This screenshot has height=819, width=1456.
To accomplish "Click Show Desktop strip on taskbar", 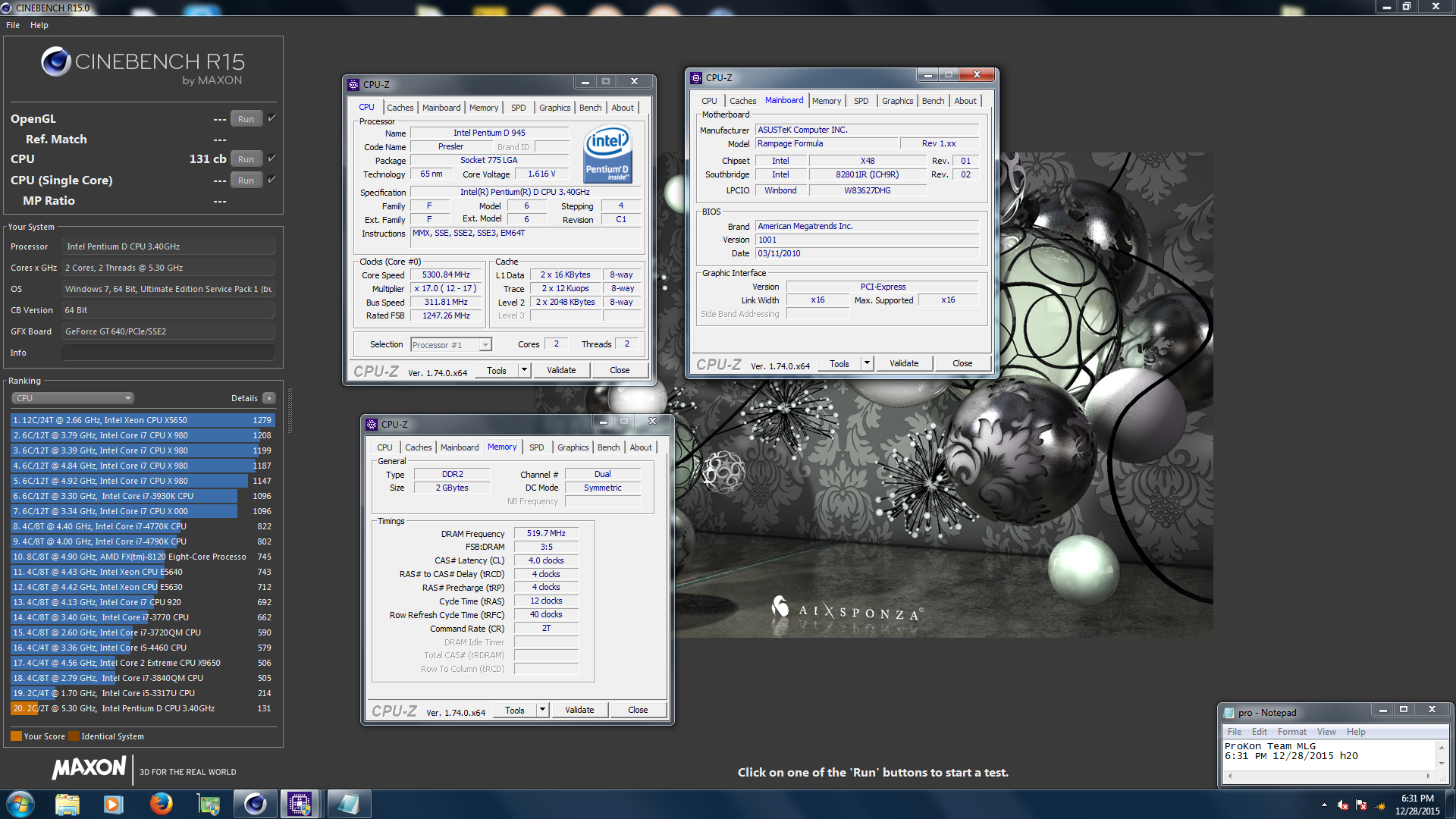I will (x=1451, y=804).
